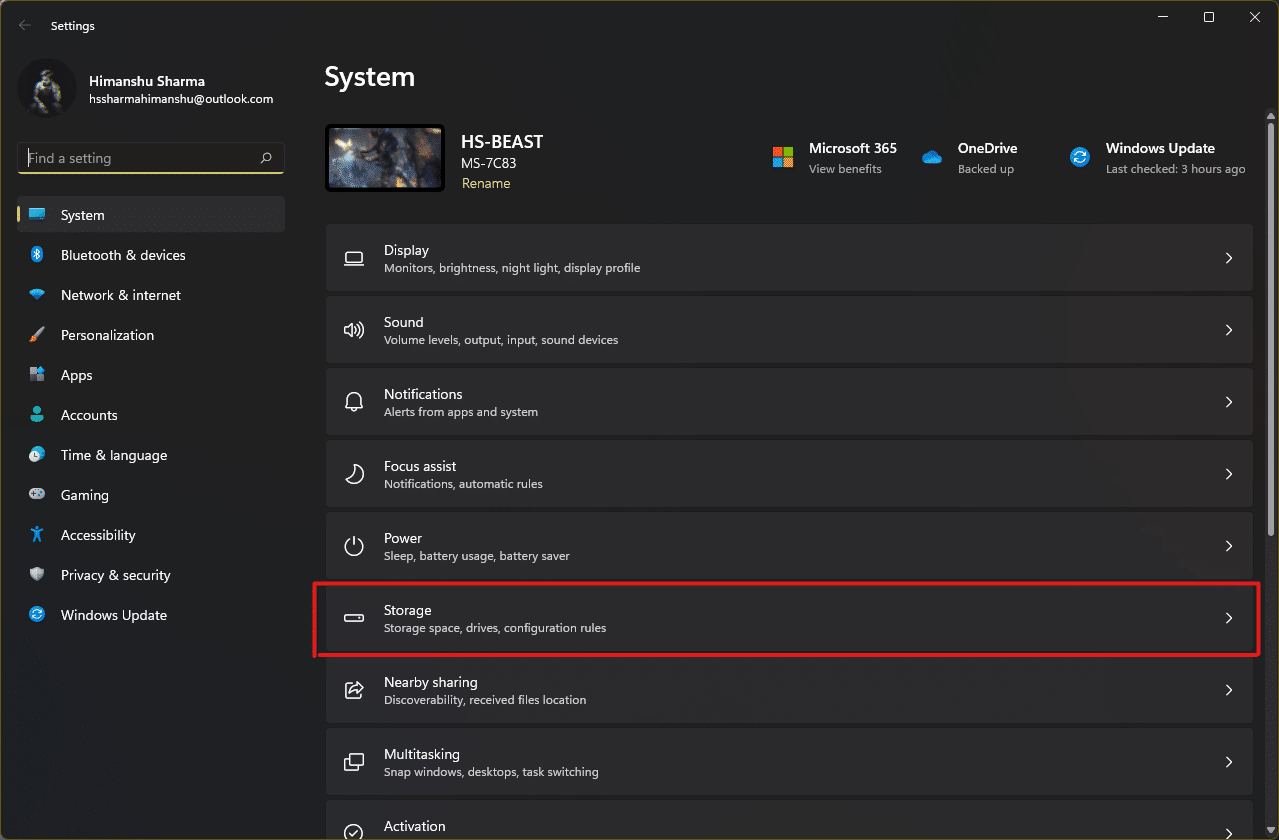The width and height of the screenshot is (1279, 840).
Task: Open Accessibility label in sidebar
Action: pos(98,535)
